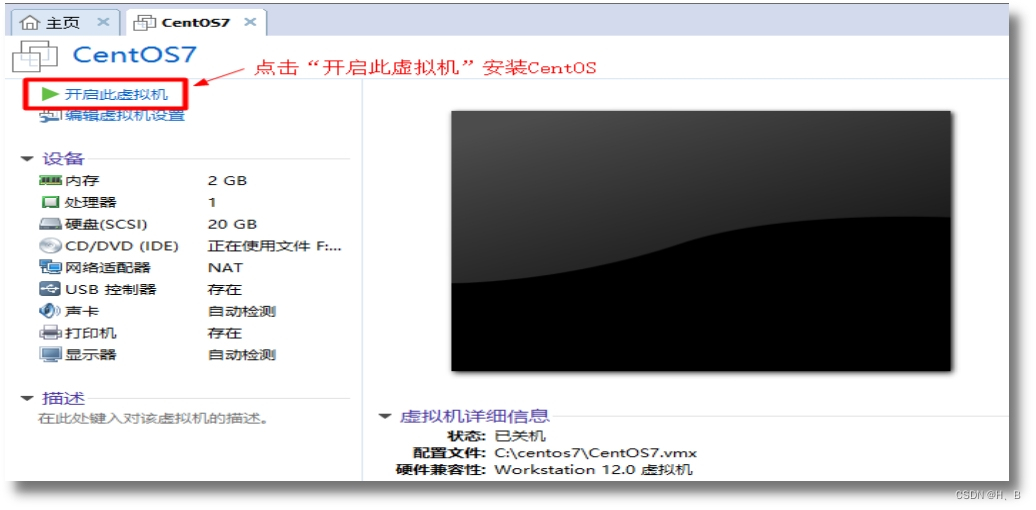Screen dimensions: 1036x510
Task: Select the 网络适配器 device label
Action: coord(108,268)
